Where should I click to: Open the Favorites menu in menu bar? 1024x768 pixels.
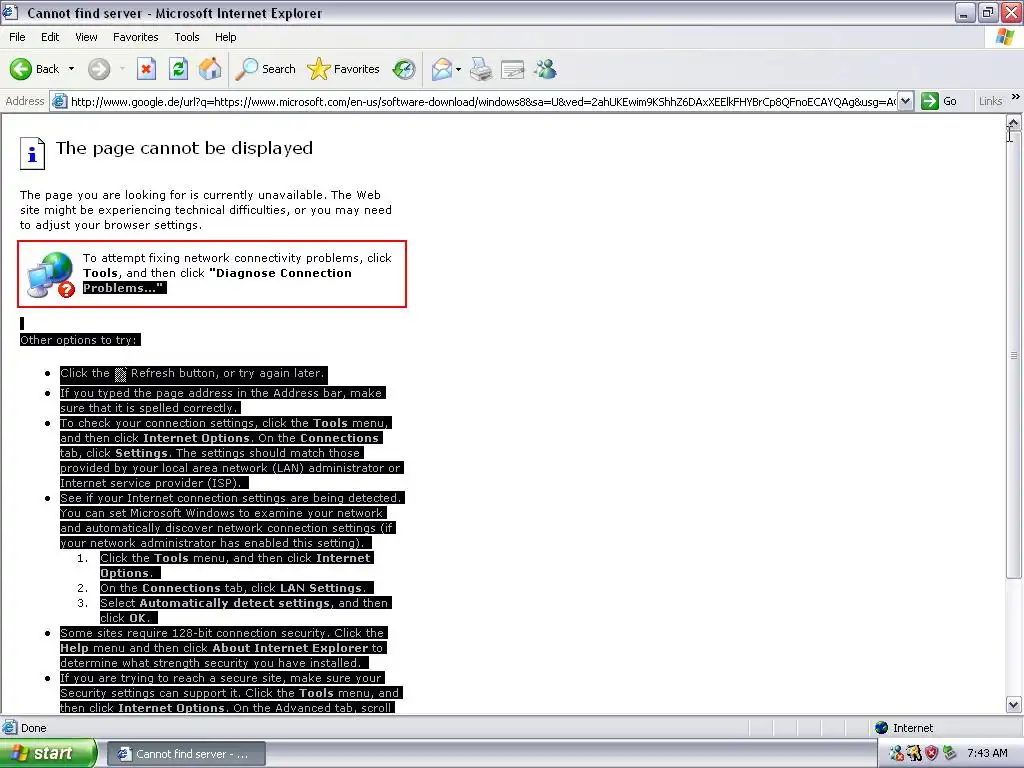135,37
